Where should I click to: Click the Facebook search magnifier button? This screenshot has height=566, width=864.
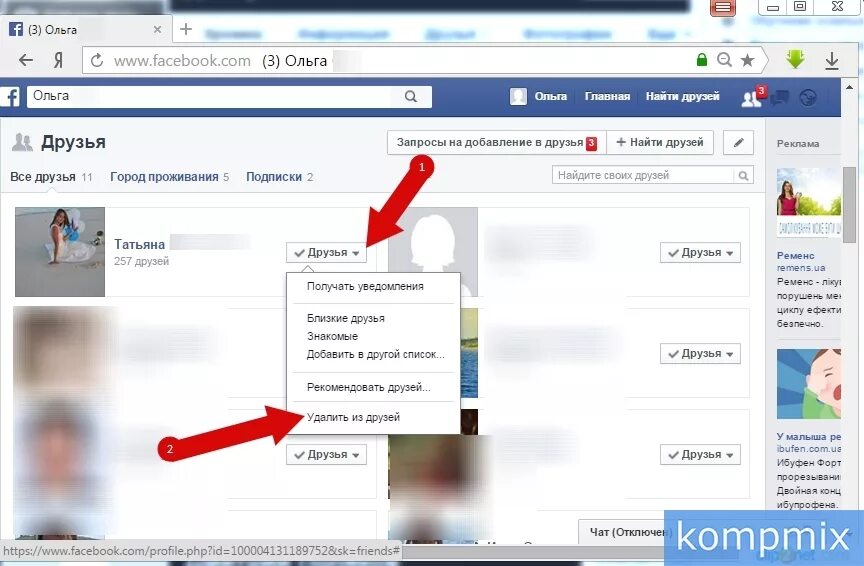(411, 96)
